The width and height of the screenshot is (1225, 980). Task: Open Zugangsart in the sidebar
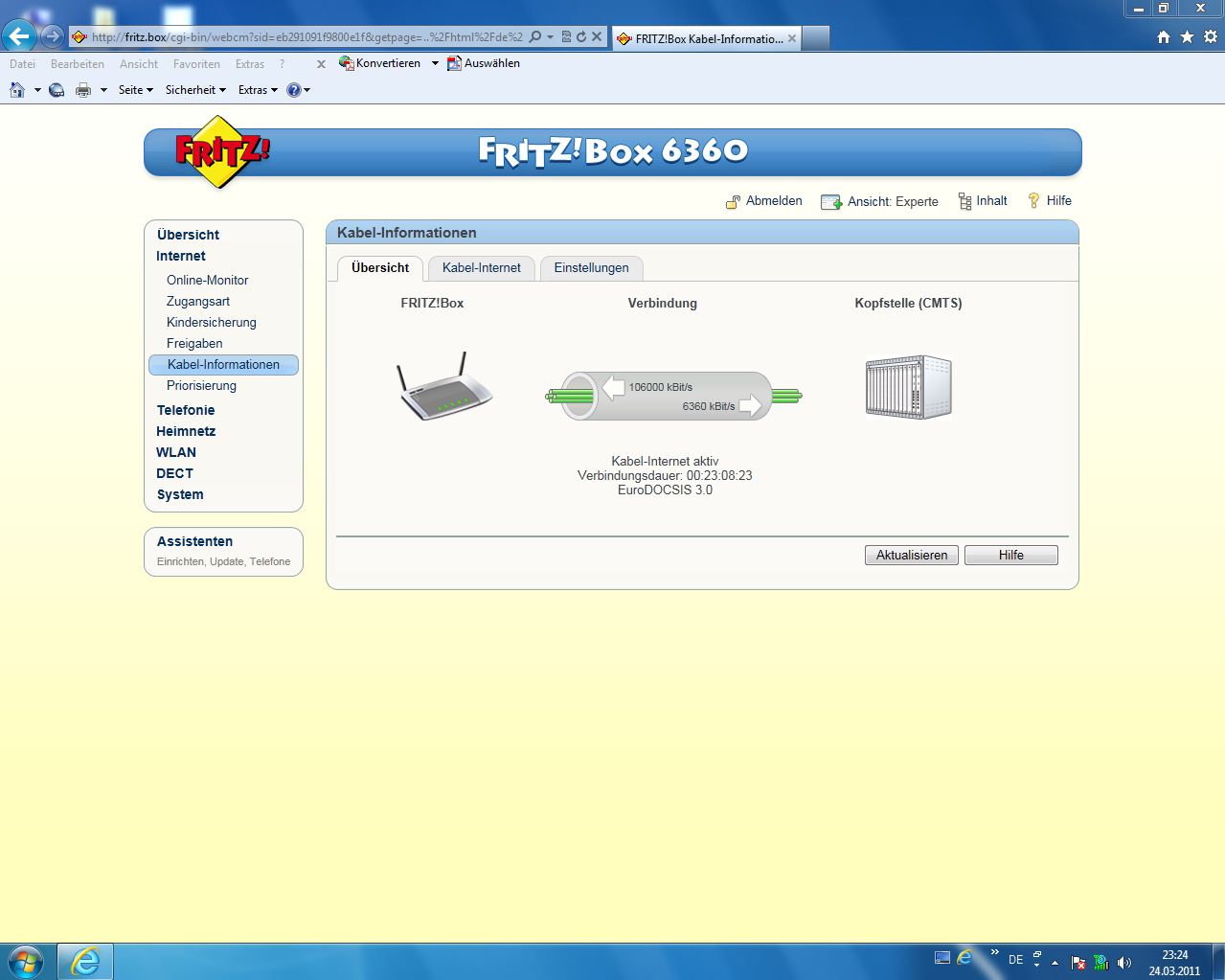(197, 302)
